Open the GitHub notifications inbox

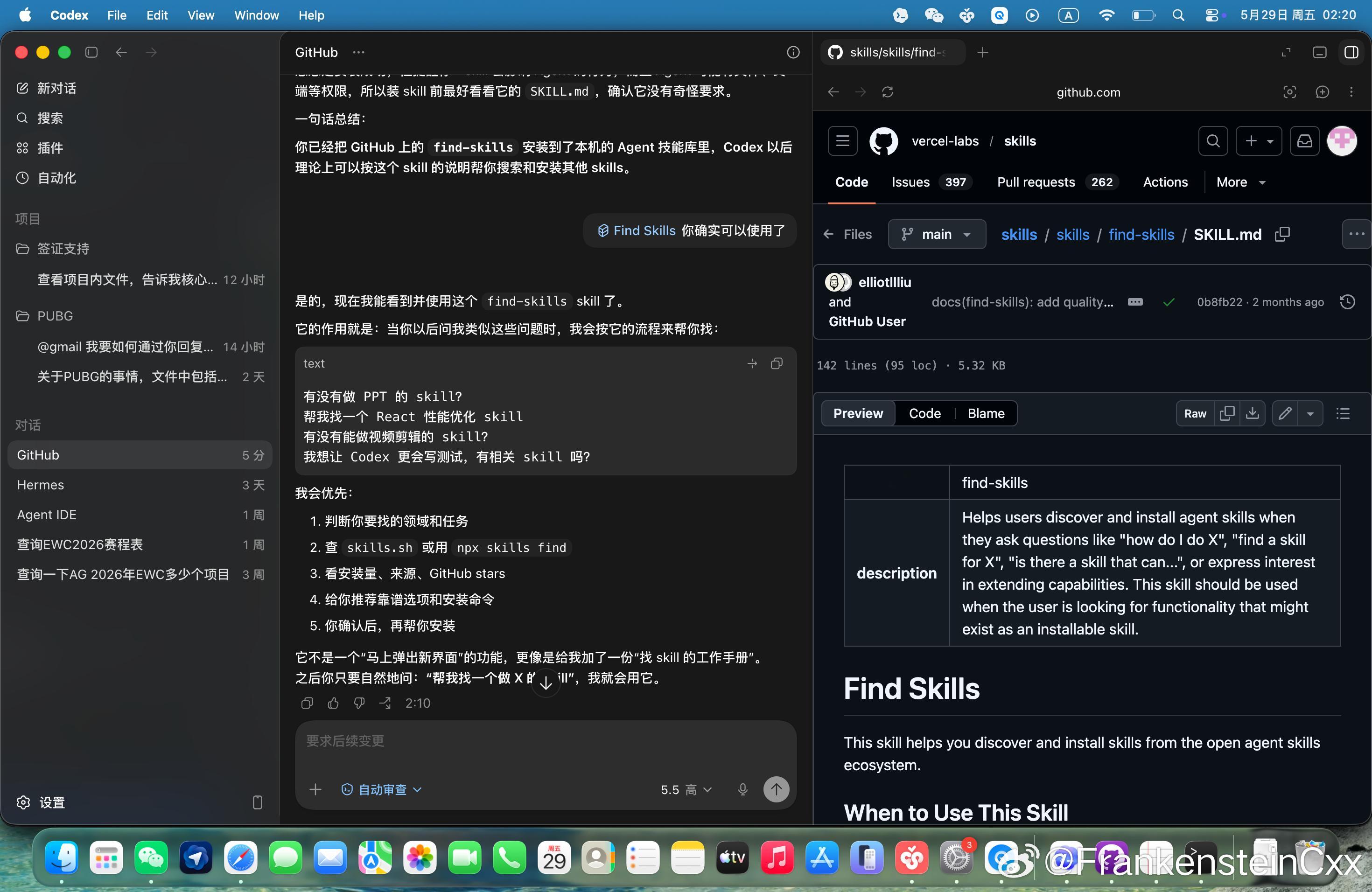click(1305, 141)
